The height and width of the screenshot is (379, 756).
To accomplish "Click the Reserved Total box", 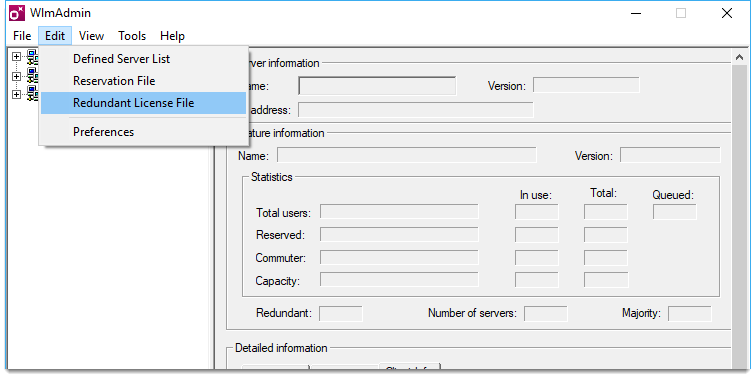I will click(606, 234).
